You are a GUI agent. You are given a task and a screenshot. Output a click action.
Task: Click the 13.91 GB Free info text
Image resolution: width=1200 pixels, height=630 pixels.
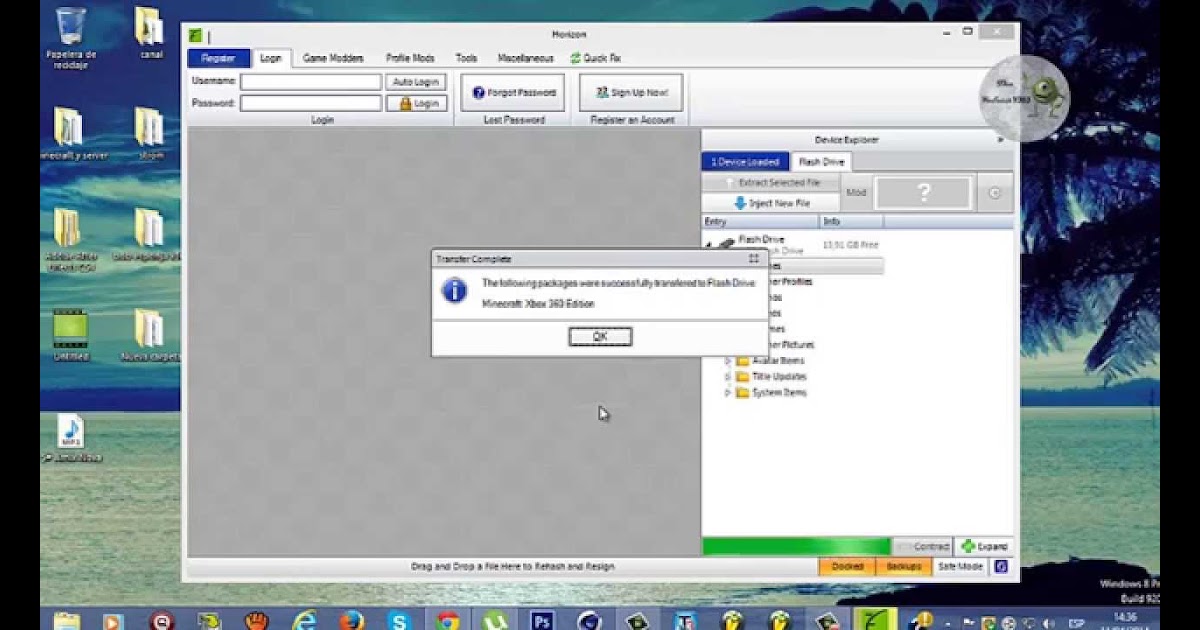(x=850, y=244)
